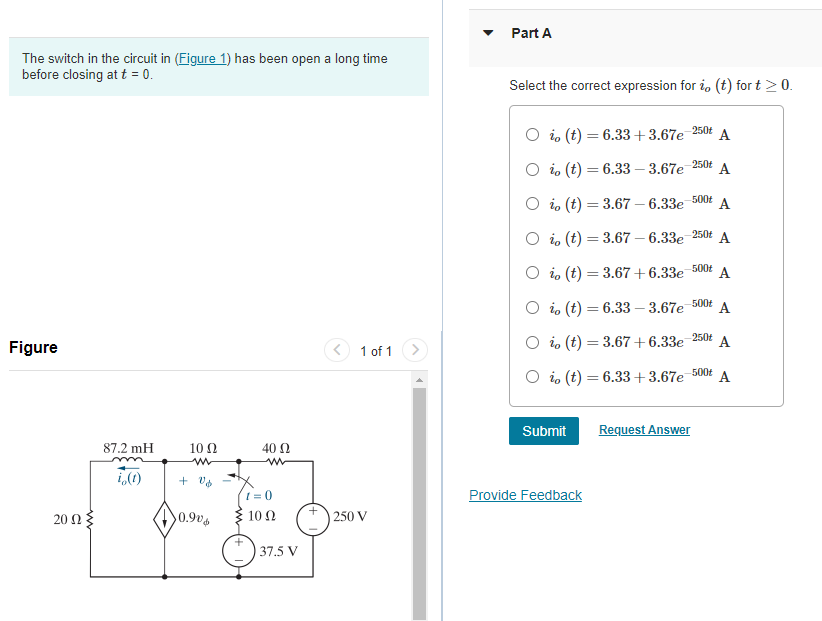Click the Part A disclosure triangle
The height and width of the screenshot is (621, 822).
pyautogui.click(x=487, y=32)
